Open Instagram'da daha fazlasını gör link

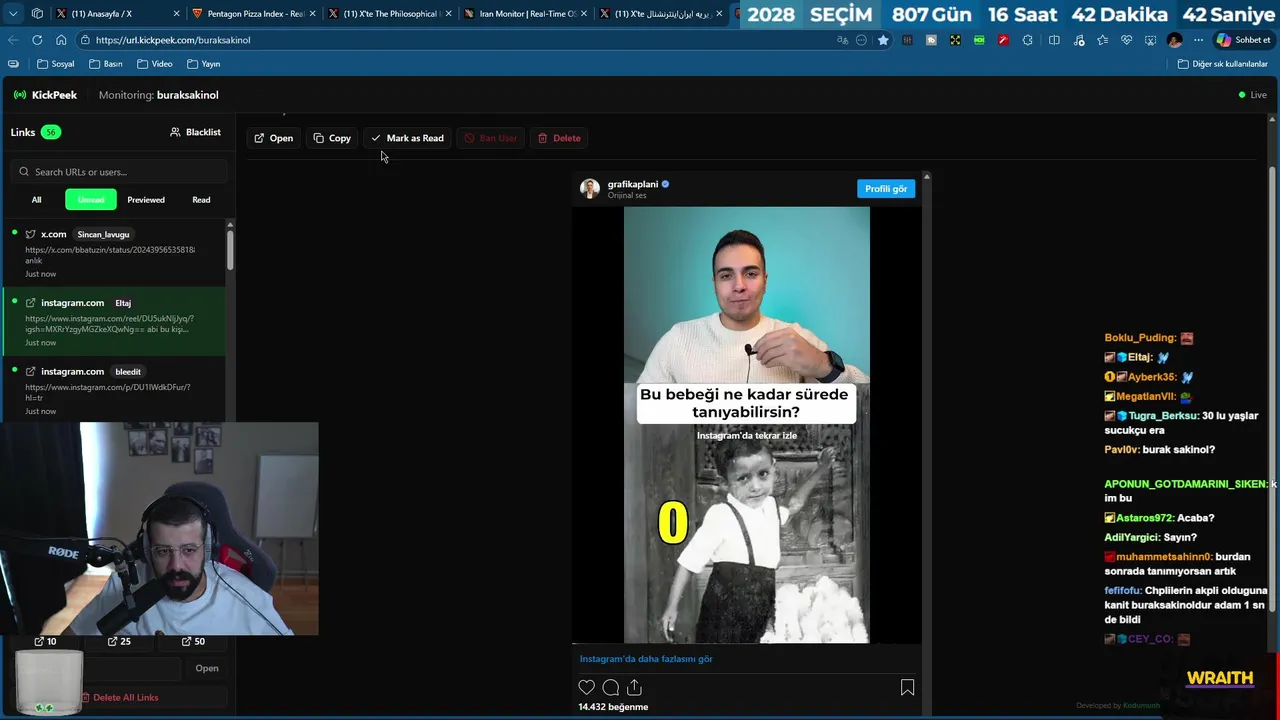646,659
